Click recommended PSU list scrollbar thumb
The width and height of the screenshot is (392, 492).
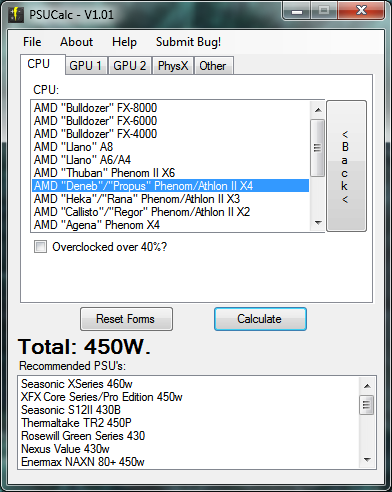tap(367, 405)
